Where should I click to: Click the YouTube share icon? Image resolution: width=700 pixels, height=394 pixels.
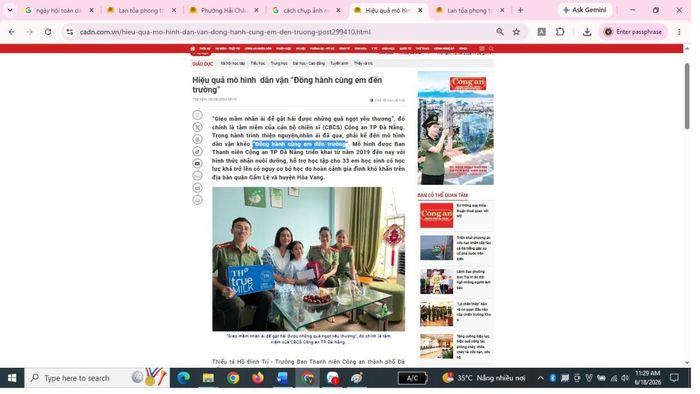[197, 163]
